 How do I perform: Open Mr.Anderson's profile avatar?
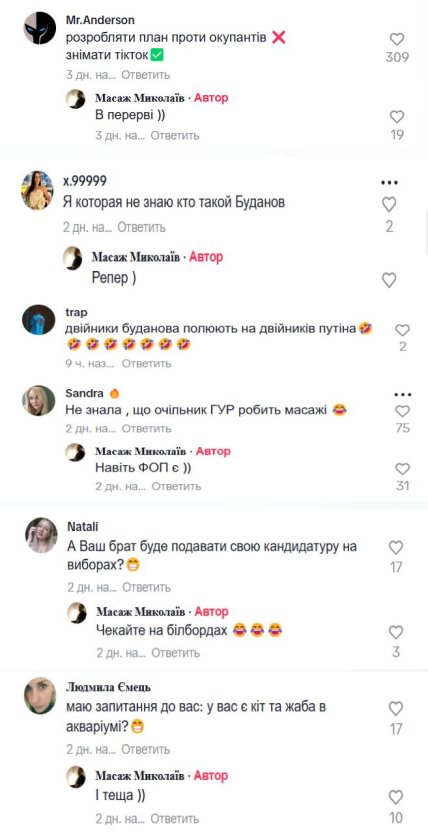click(40, 28)
